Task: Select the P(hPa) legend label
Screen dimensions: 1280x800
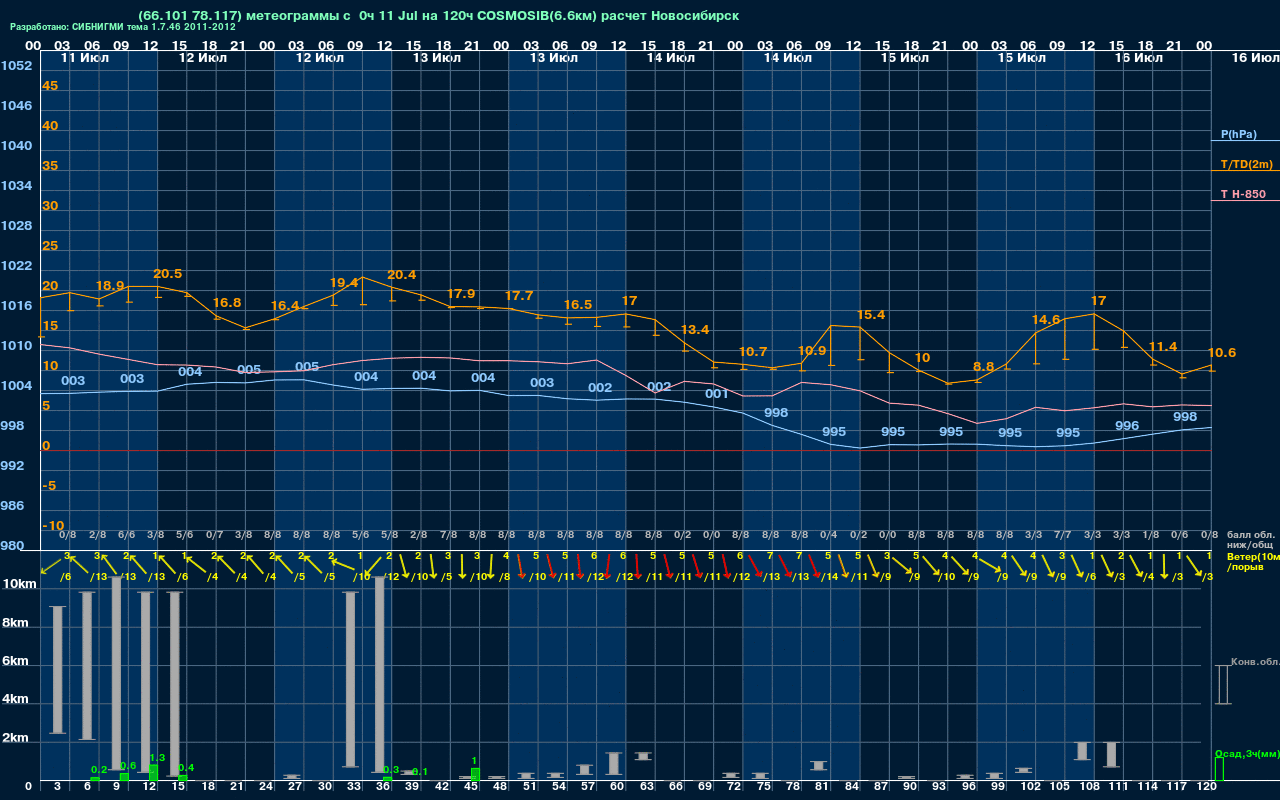Action: point(1238,134)
